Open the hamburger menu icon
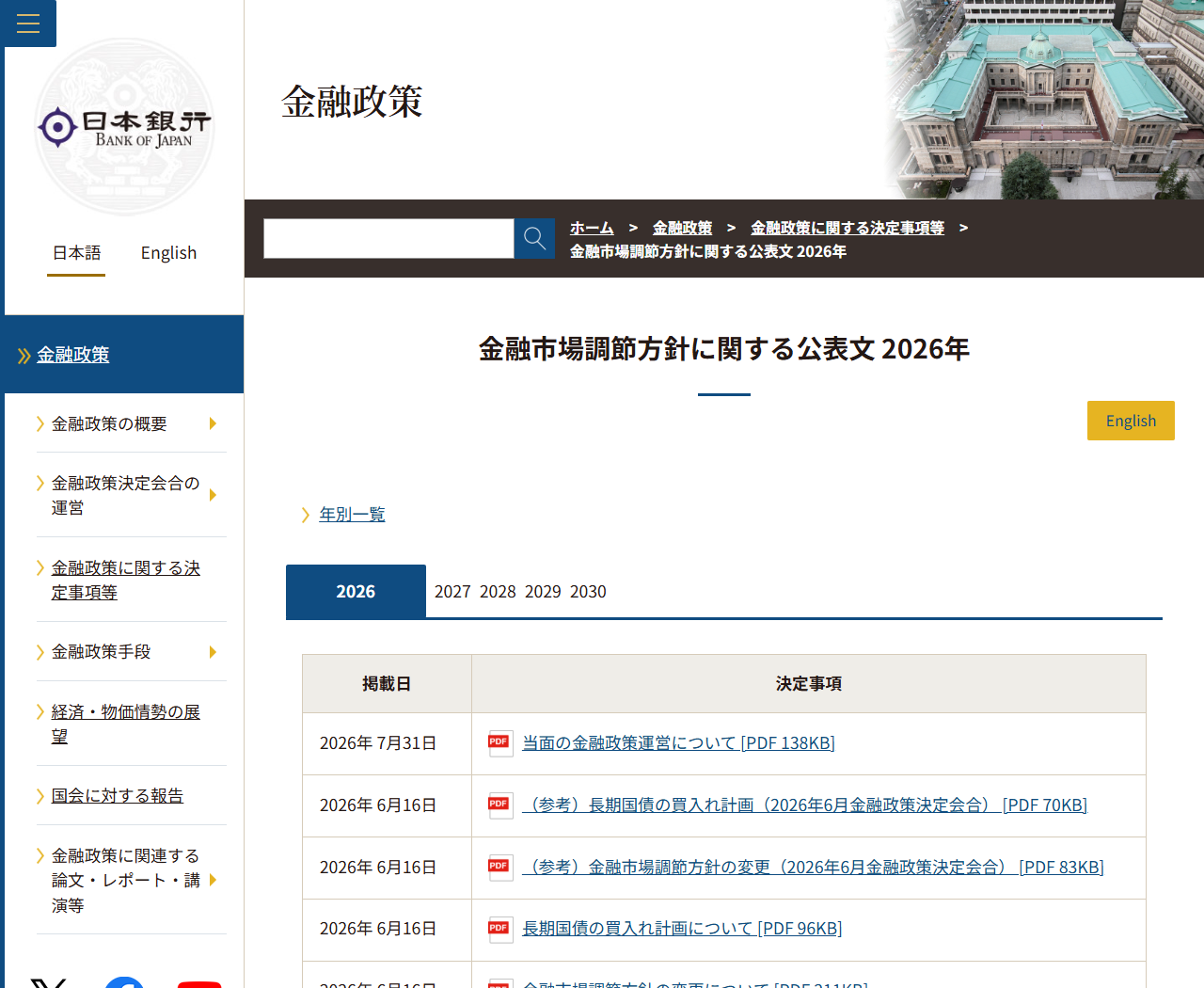This screenshot has width=1204, height=988. [28, 24]
